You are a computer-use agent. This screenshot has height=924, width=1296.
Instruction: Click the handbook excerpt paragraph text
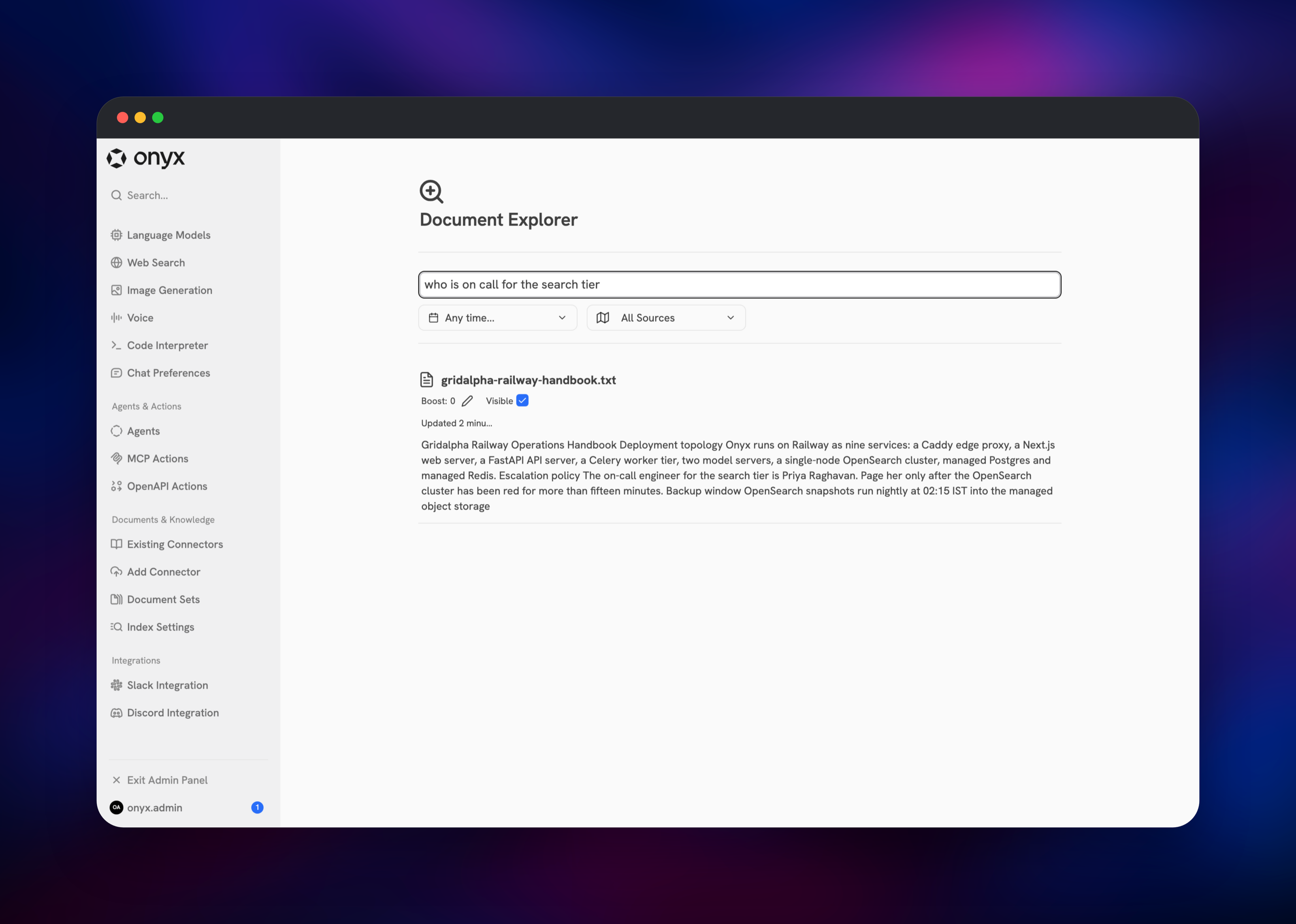[x=738, y=475]
